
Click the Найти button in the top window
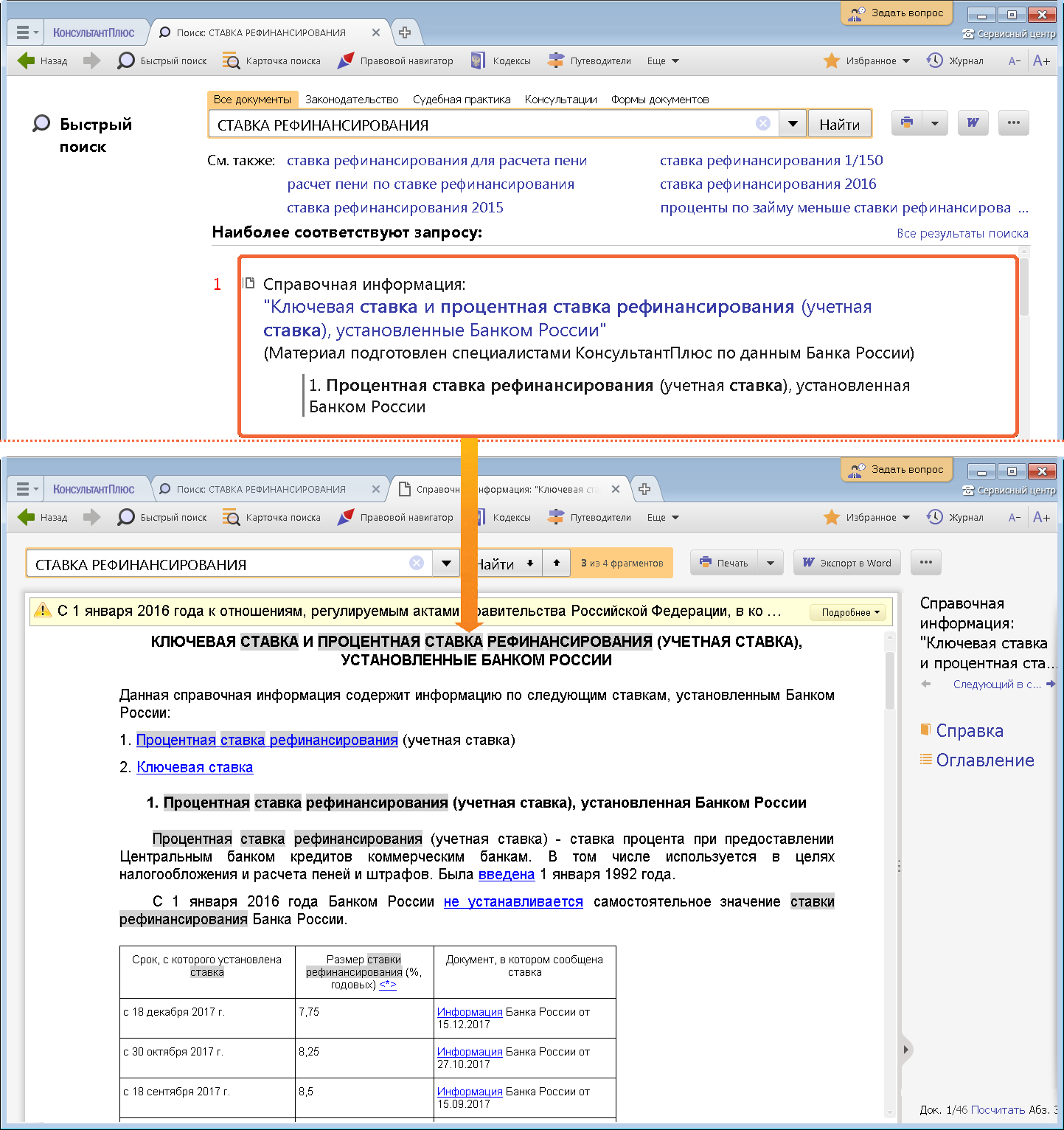(839, 124)
